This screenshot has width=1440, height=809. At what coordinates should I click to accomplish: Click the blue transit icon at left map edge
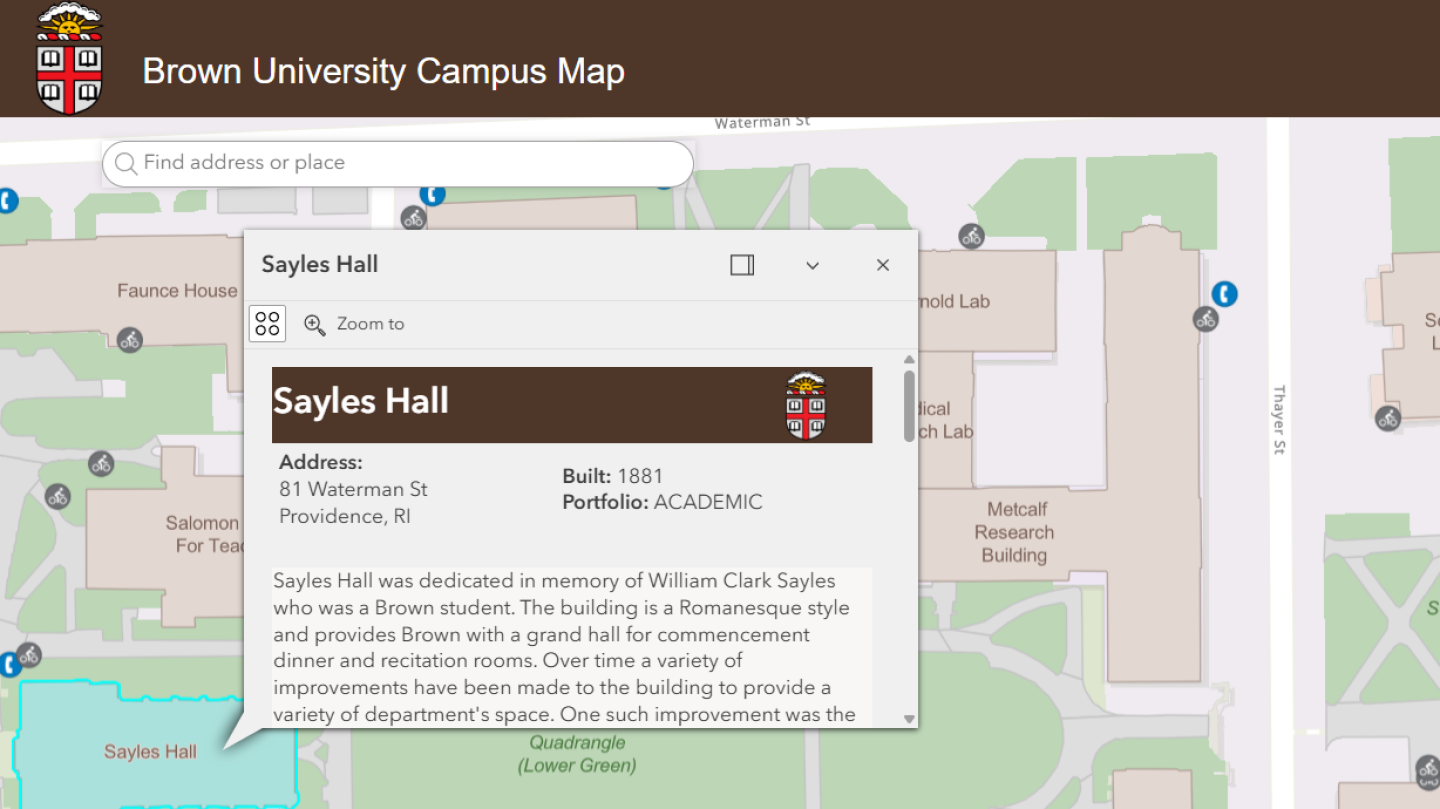8,200
